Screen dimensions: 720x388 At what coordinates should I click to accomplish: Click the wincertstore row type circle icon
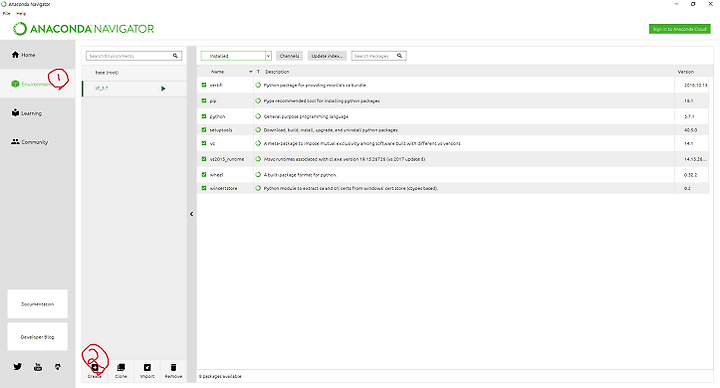[258, 188]
